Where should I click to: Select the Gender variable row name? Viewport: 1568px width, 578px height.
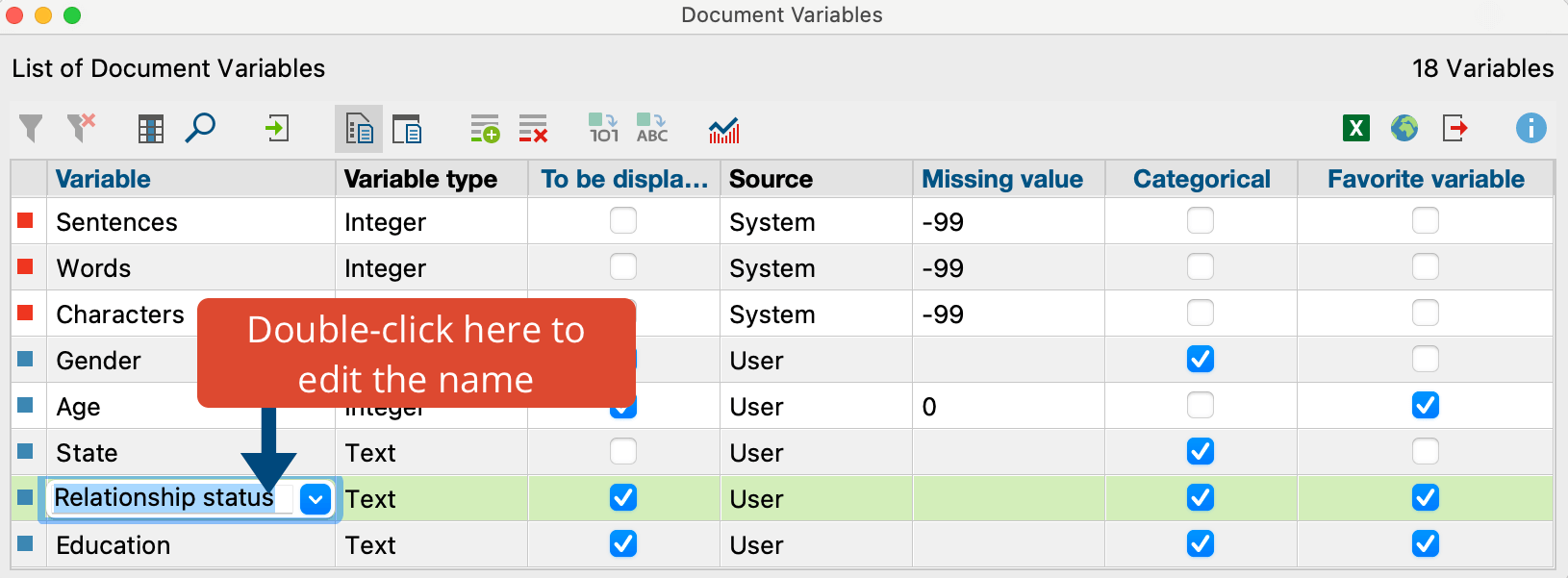click(99, 361)
